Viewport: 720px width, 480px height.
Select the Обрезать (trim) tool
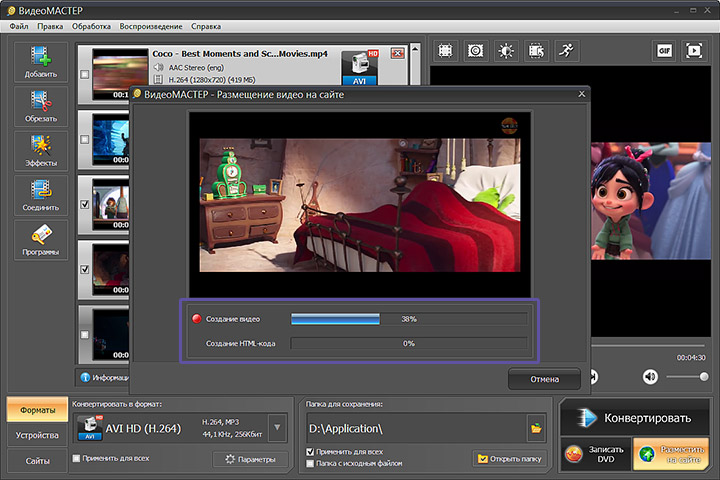tap(41, 106)
